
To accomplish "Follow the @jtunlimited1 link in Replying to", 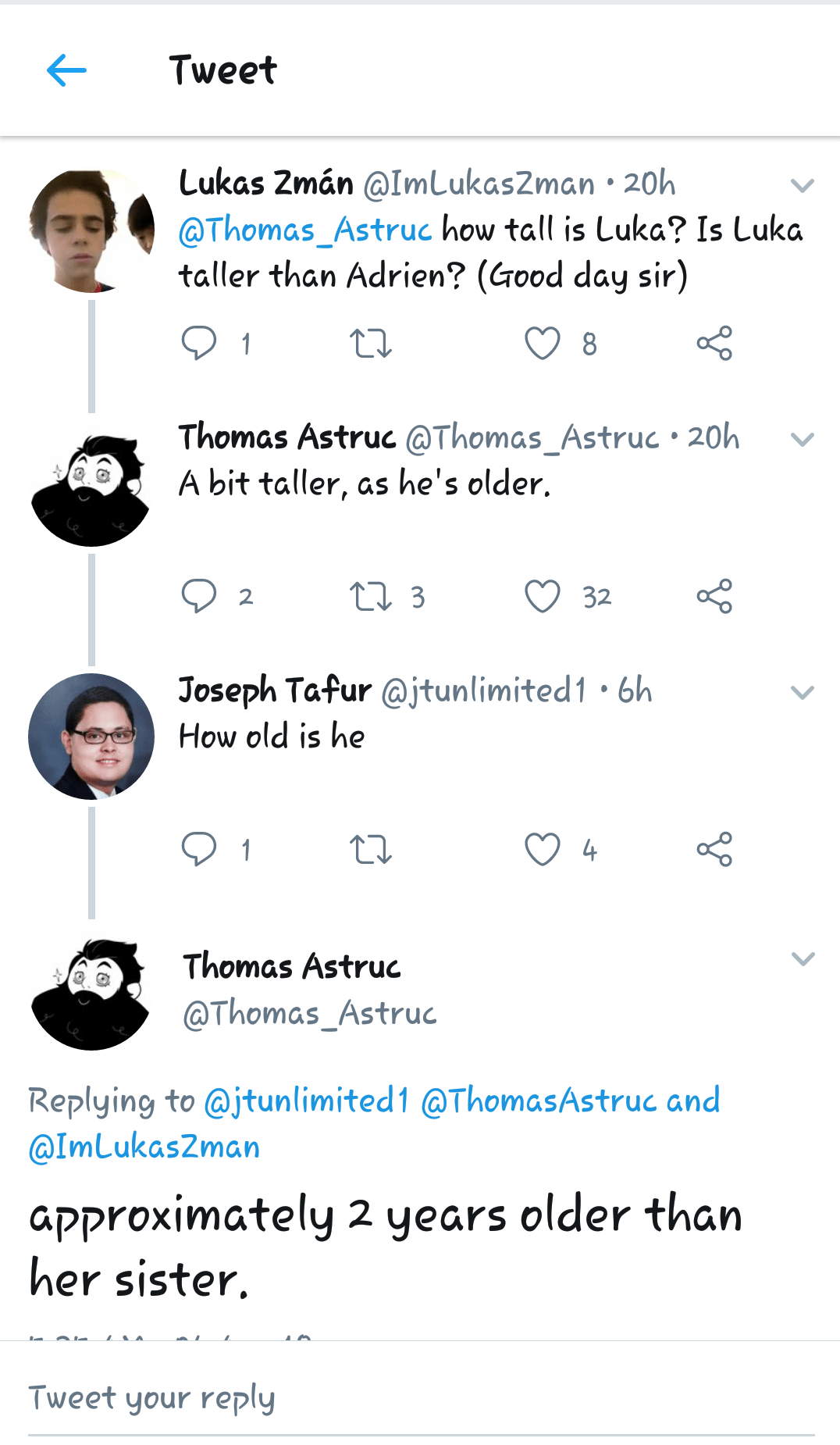I will click(x=306, y=1101).
